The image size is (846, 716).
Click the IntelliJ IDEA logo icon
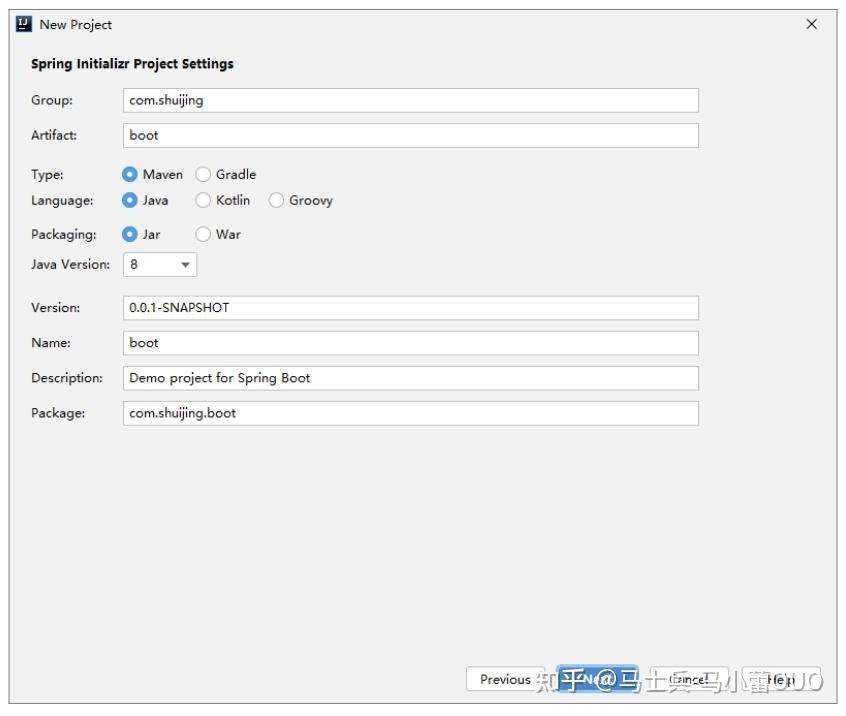point(24,24)
